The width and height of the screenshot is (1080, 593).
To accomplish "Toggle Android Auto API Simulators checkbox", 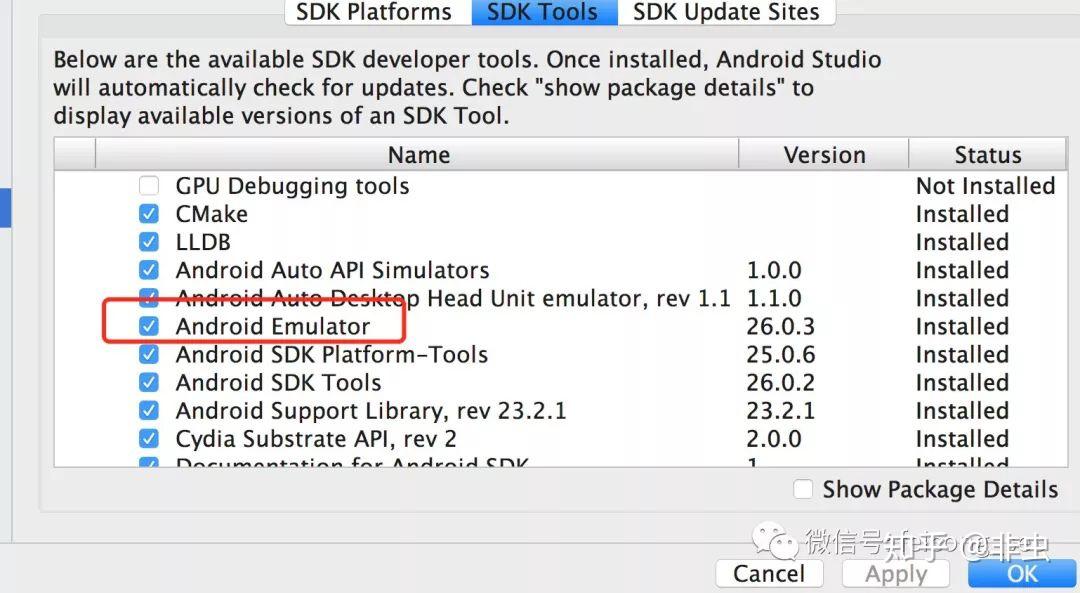I will point(149,270).
